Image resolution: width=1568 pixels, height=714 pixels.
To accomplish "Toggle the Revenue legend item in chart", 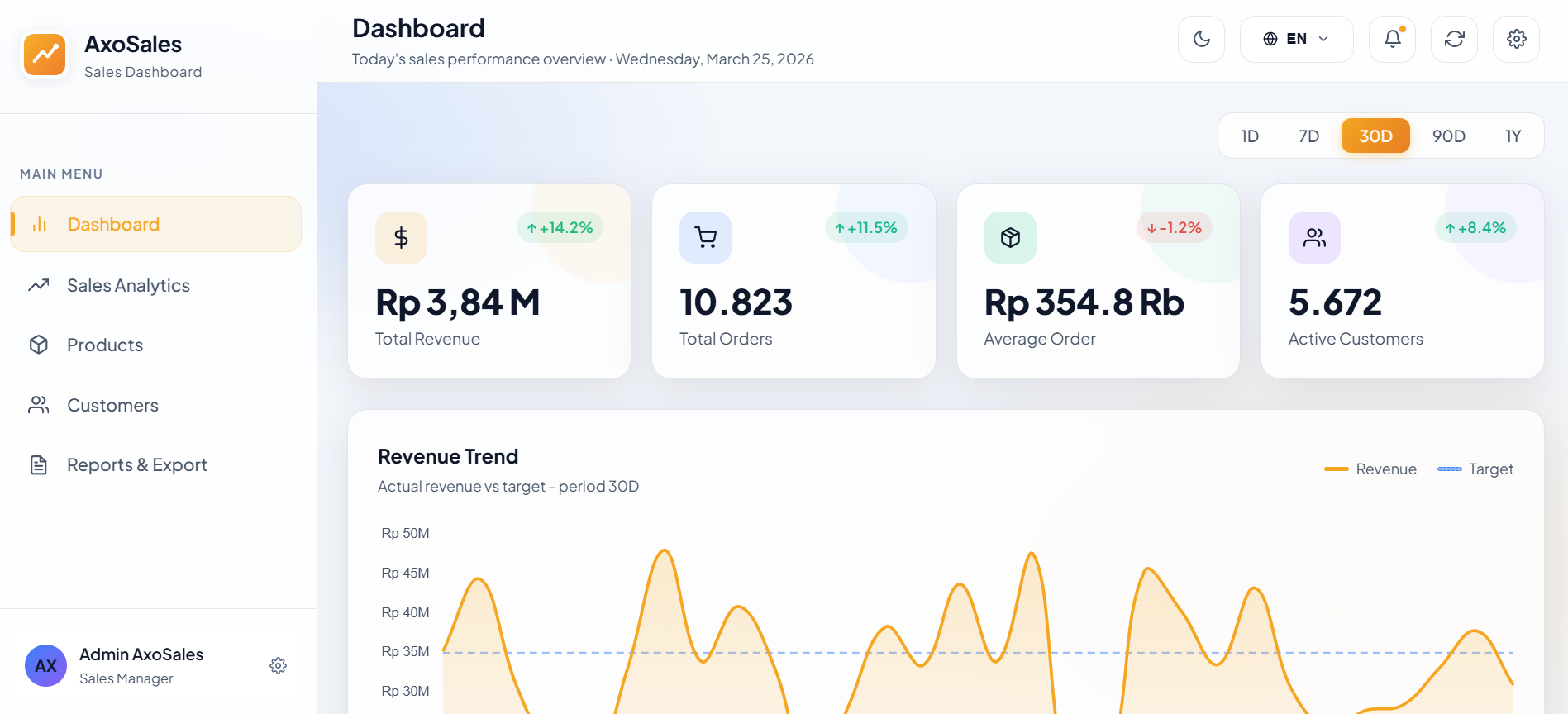I will (1370, 469).
